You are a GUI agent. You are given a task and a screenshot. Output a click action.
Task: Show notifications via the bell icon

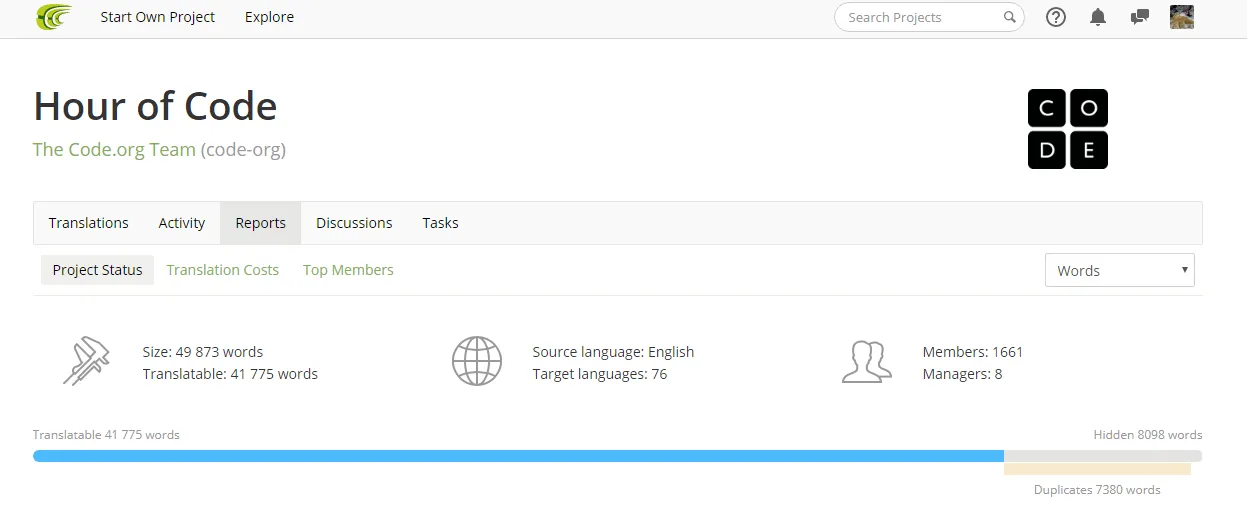click(x=1098, y=17)
